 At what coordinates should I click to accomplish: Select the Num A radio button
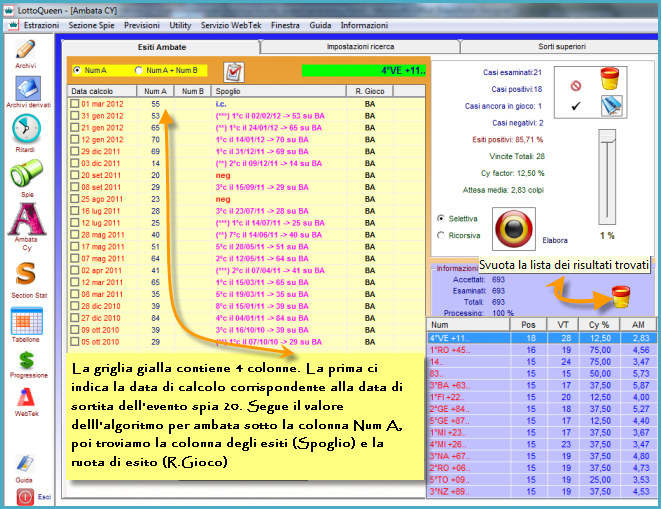[x=77, y=70]
